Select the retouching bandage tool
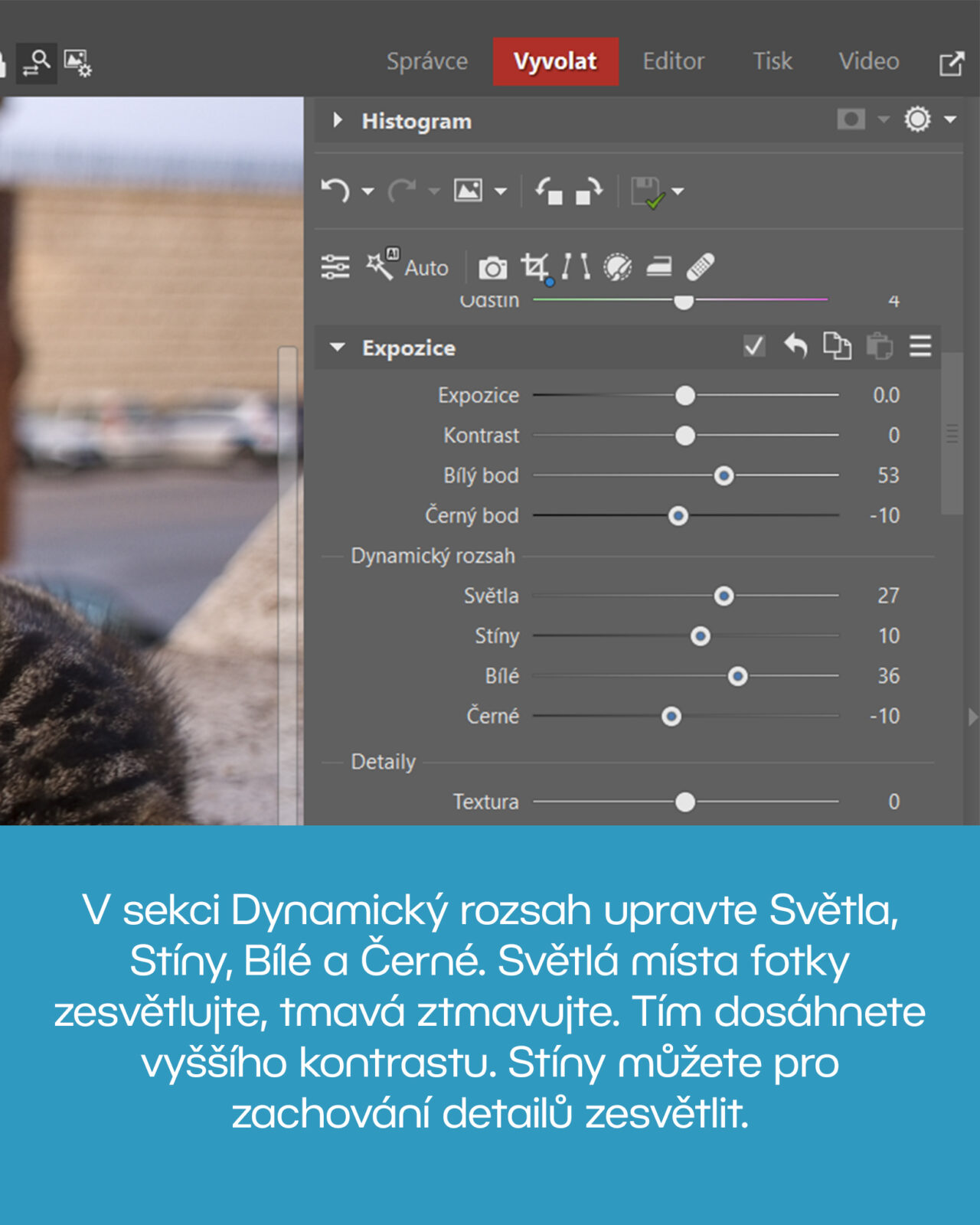The width and height of the screenshot is (980, 1225). tap(701, 267)
